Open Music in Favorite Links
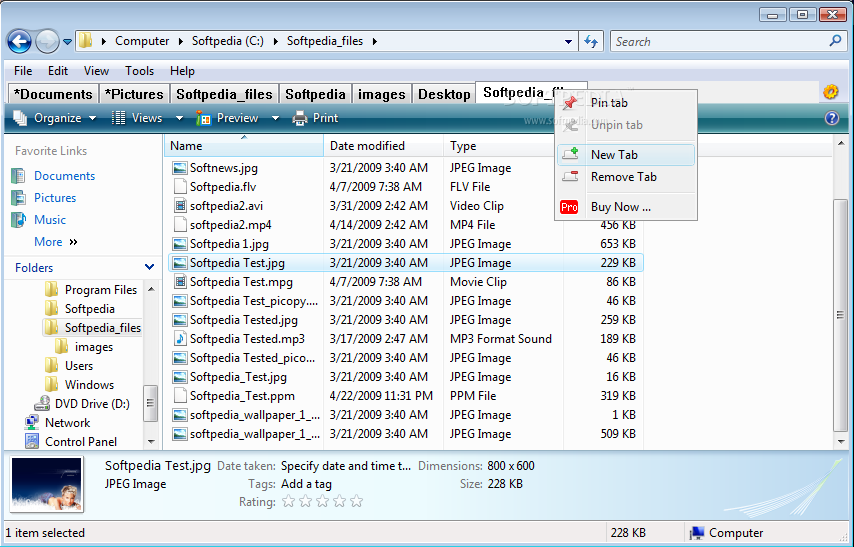The width and height of the screenshot is (854, 547). pos(50,220)
